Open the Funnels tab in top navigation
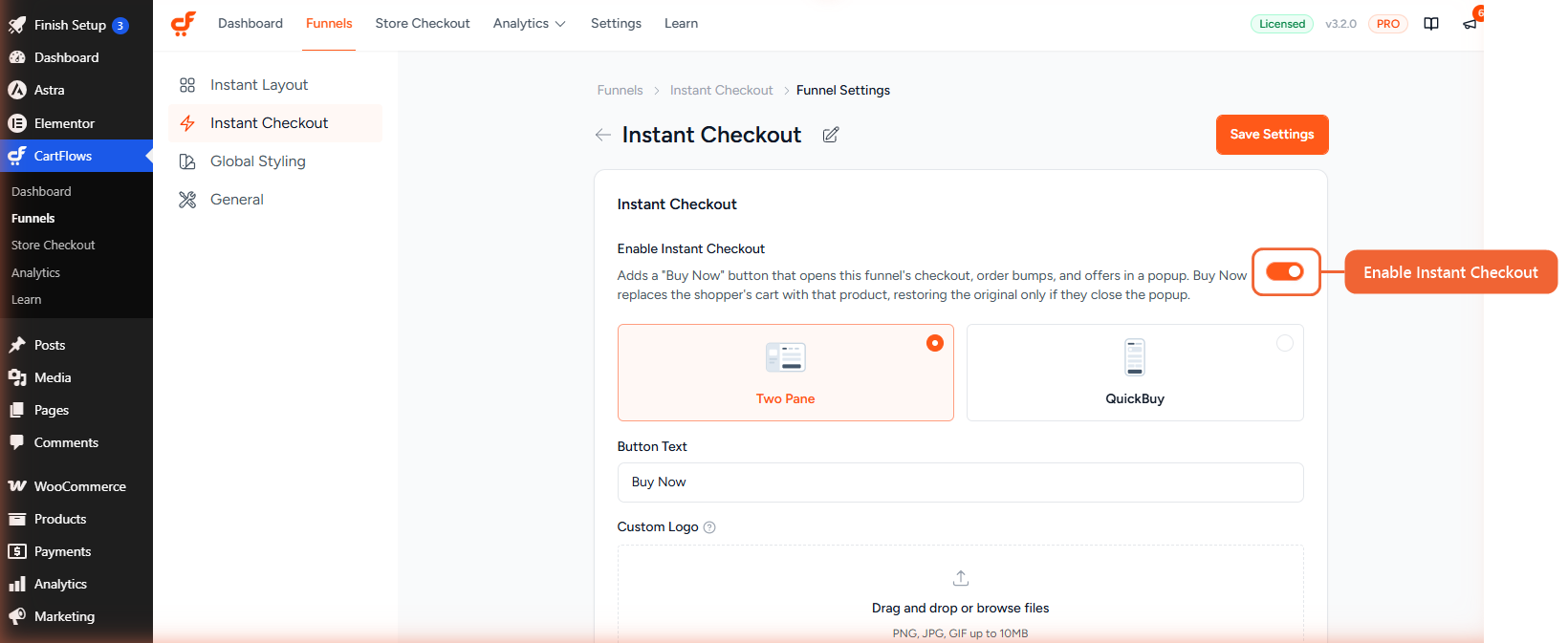 pyautogui.click(x=329, y=23)
